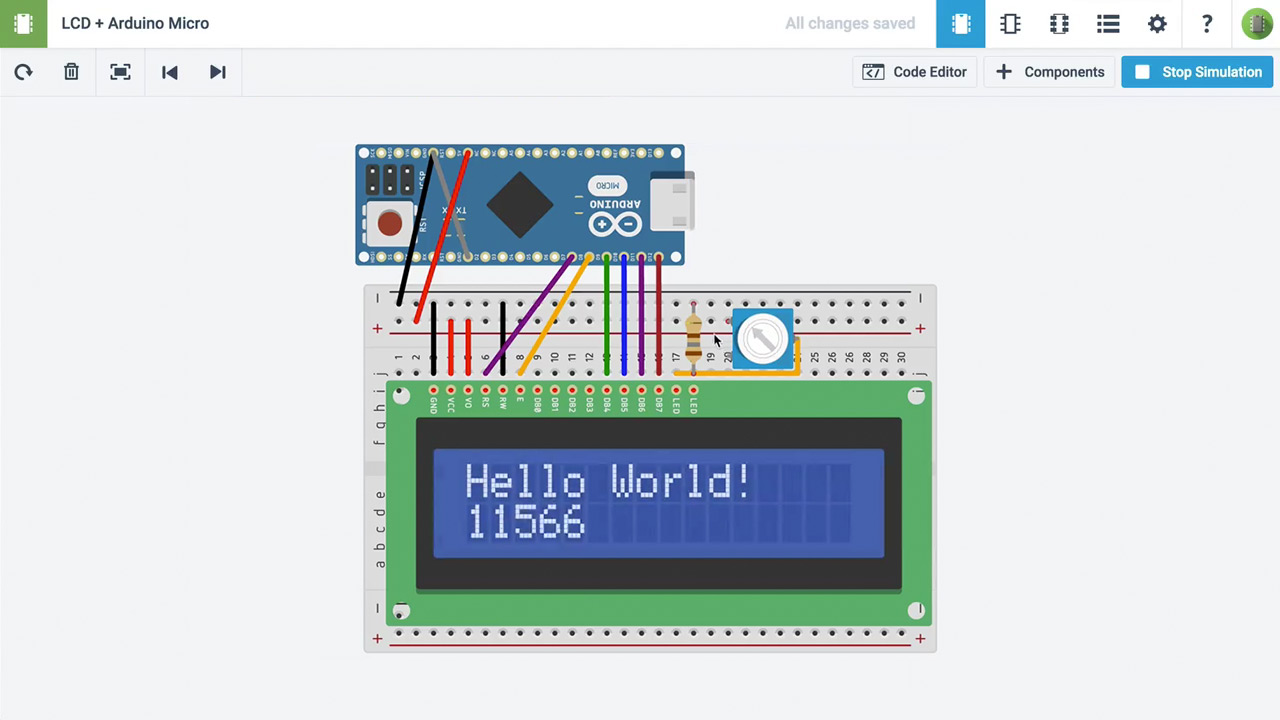Adjust the potentiometer knob
Screen dimensions: 1280x720
tap(763, 339)
